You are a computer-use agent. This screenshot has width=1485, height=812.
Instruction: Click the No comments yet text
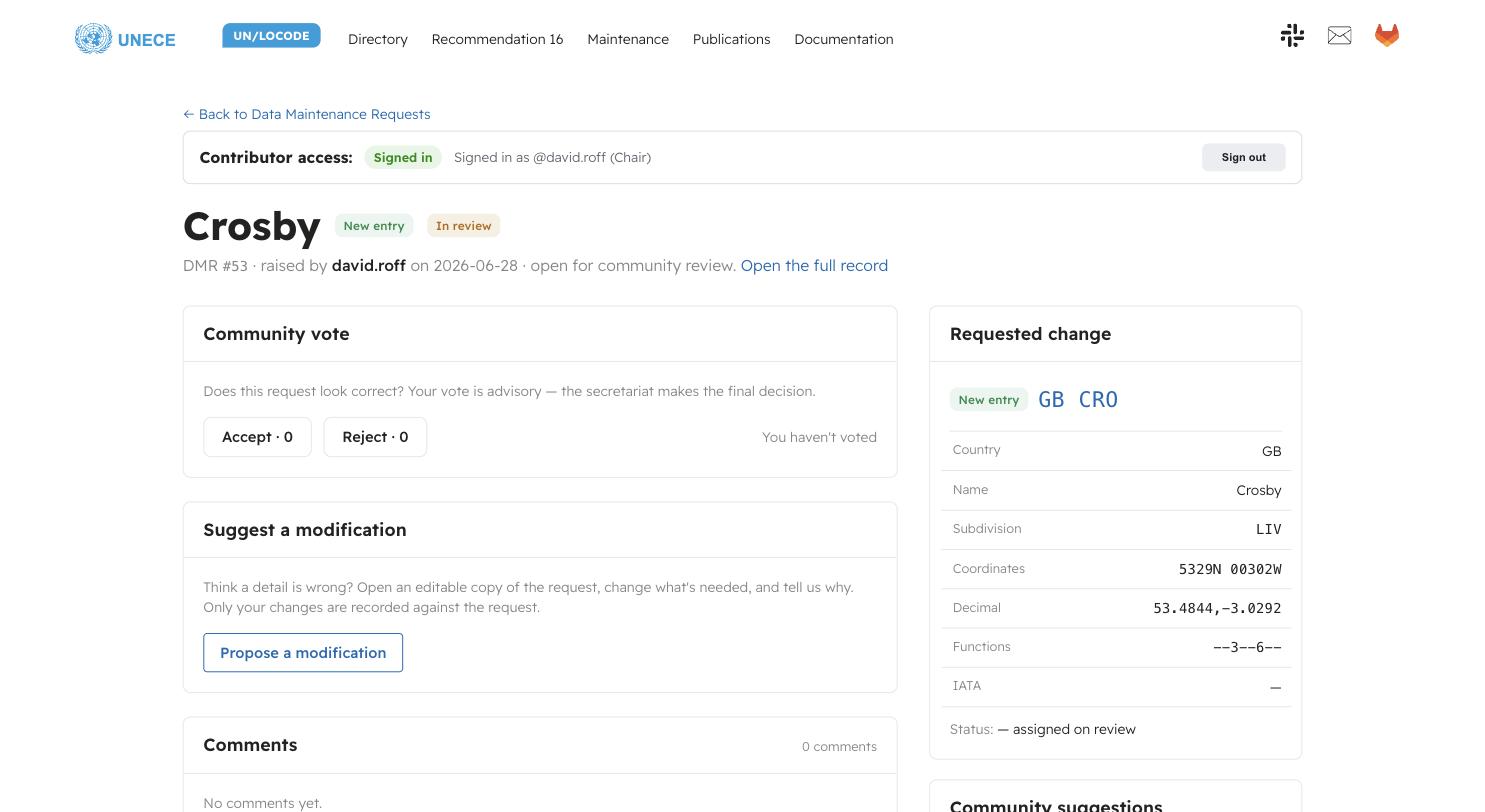[262, 803]
